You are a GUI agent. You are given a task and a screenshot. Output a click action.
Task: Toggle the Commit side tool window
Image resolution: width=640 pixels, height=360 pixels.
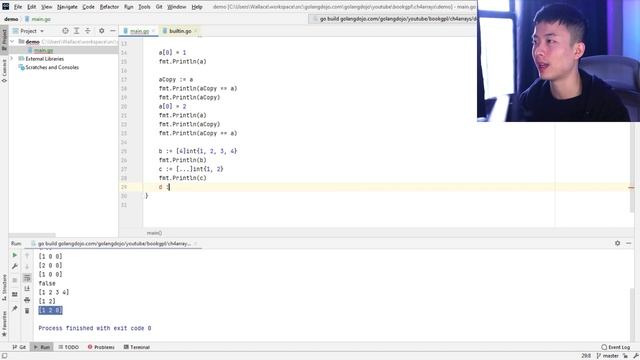[4, 70]
